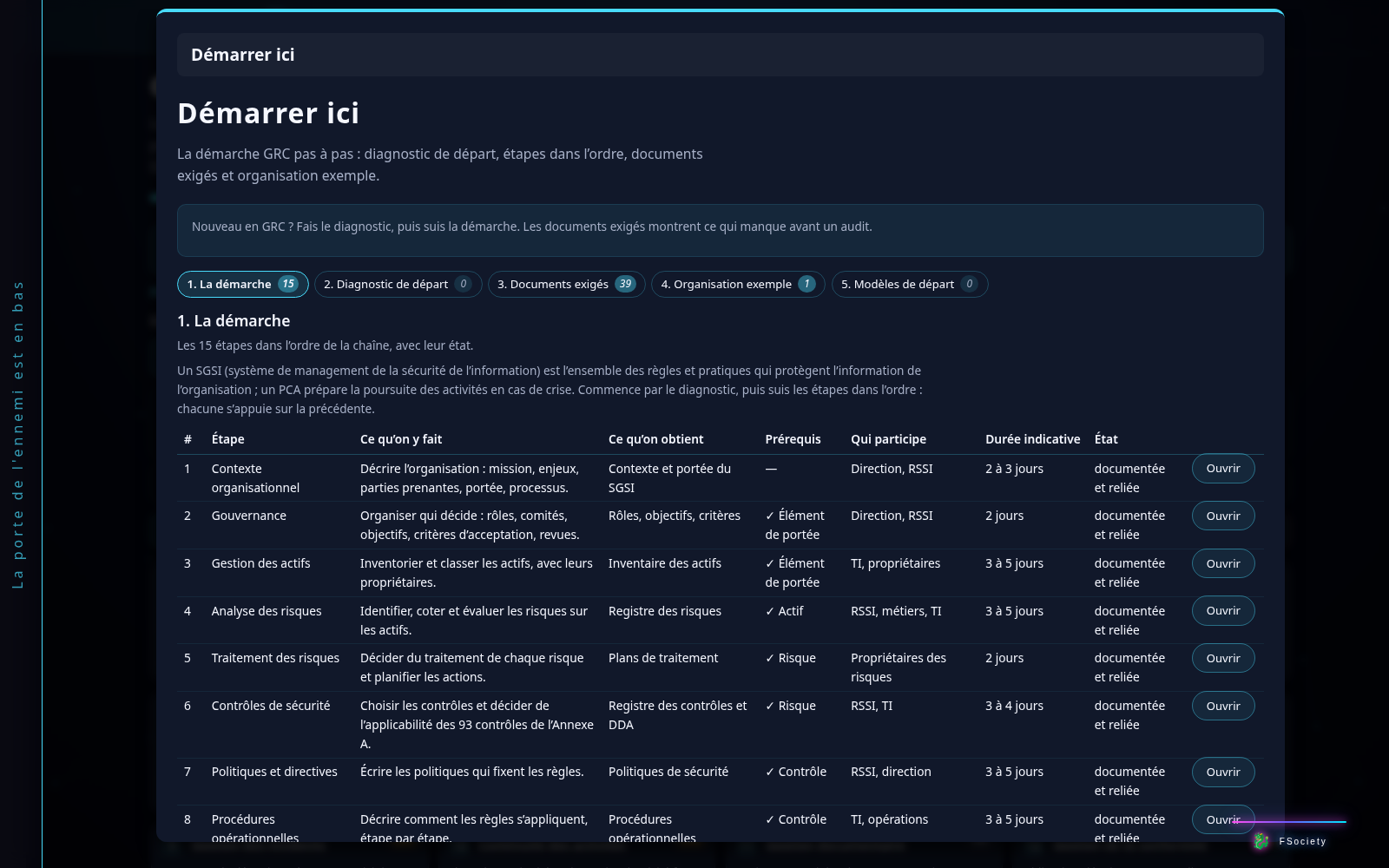
Task: Click the 'RSSI, direction' participants cell
Action: point(891,772)
